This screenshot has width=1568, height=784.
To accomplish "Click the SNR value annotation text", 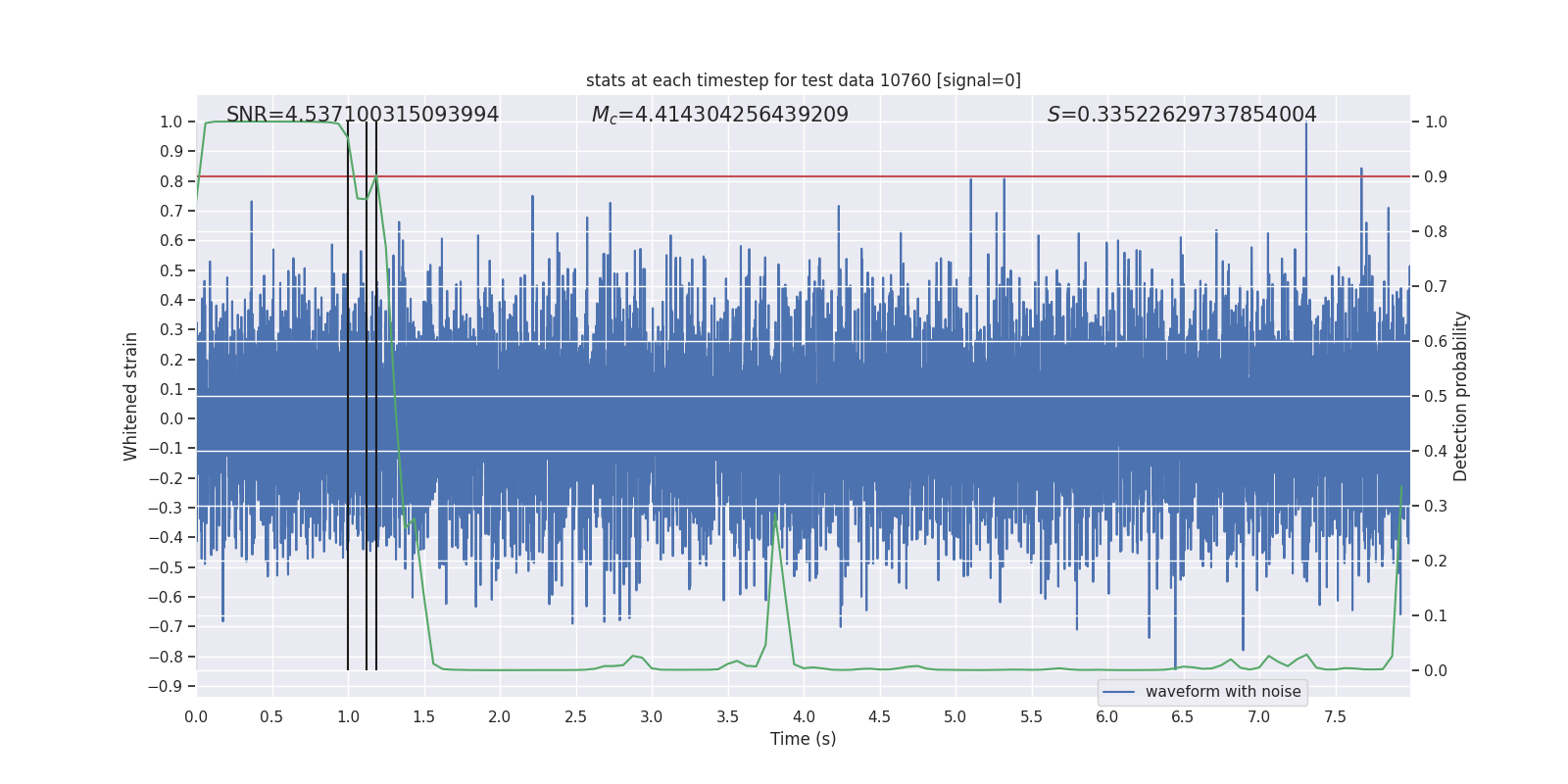I will coord(363,115).
